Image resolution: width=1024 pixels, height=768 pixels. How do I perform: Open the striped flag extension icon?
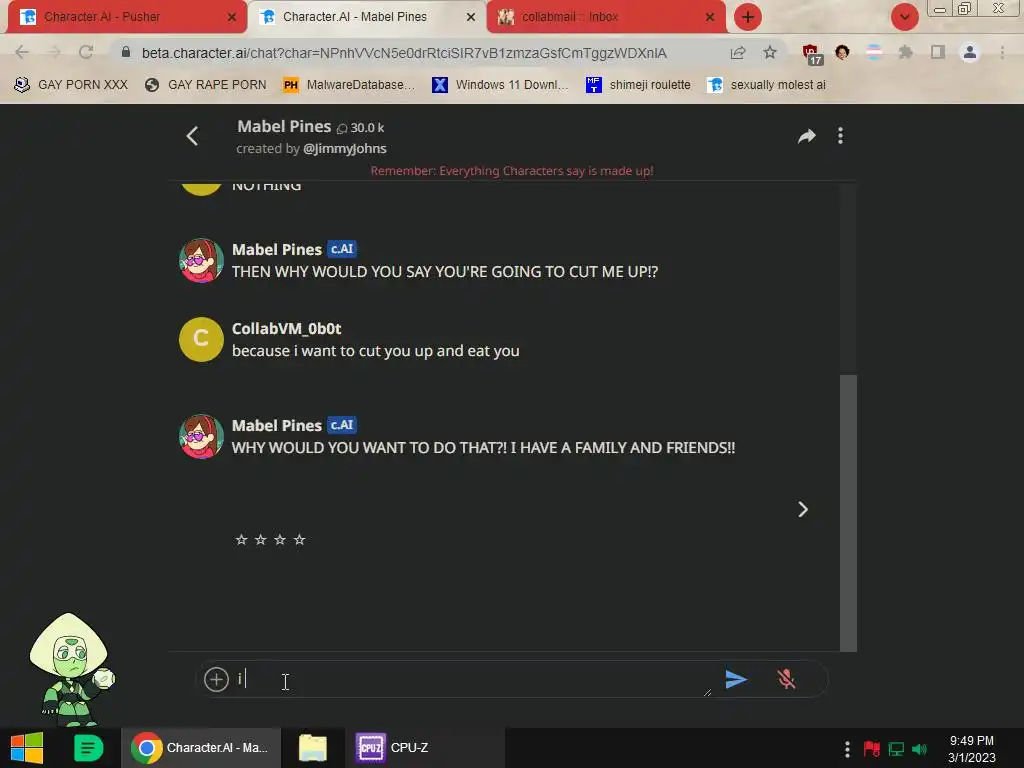874,52
